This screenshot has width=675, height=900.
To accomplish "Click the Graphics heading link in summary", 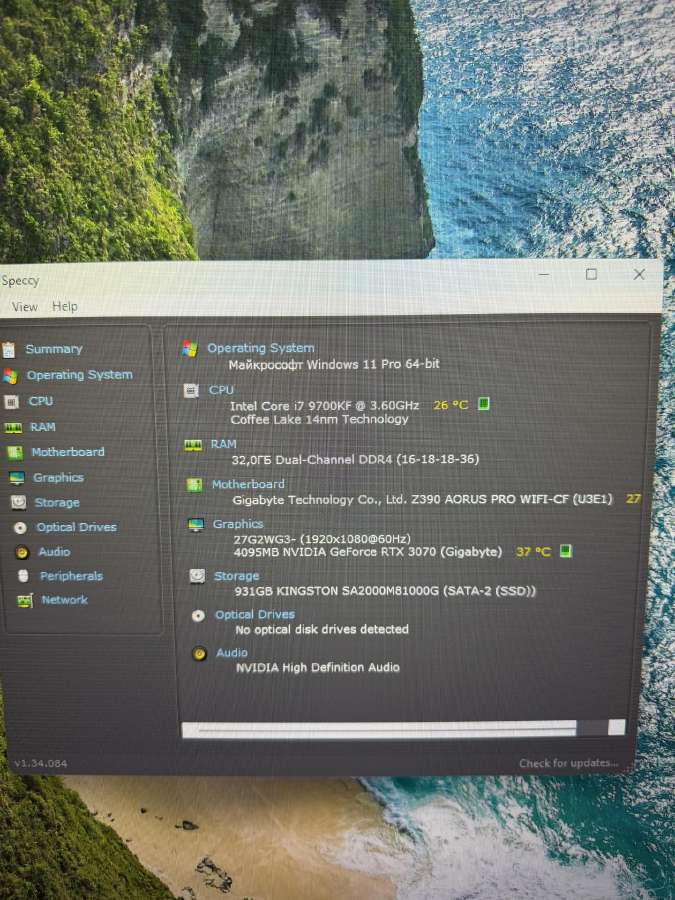I will pos(238,524).
